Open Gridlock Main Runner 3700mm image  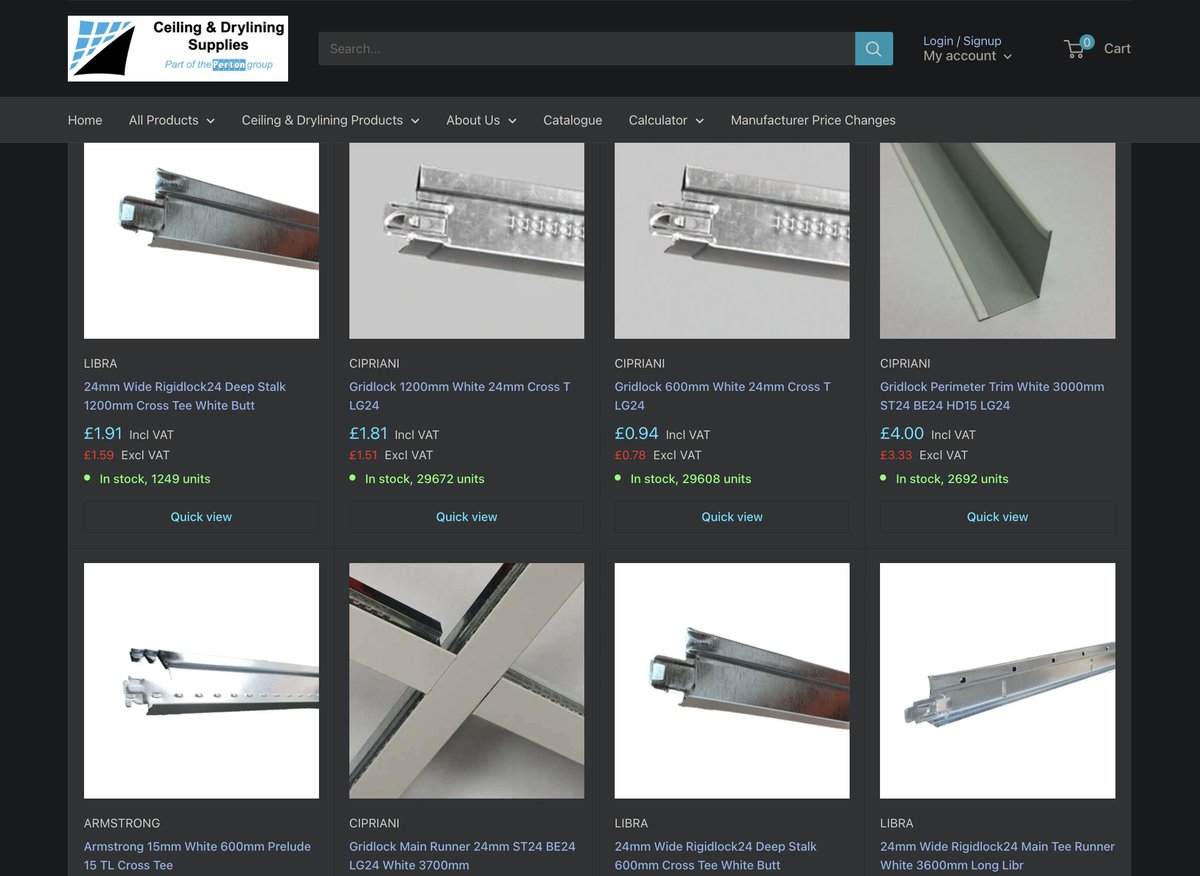(467, 680)
